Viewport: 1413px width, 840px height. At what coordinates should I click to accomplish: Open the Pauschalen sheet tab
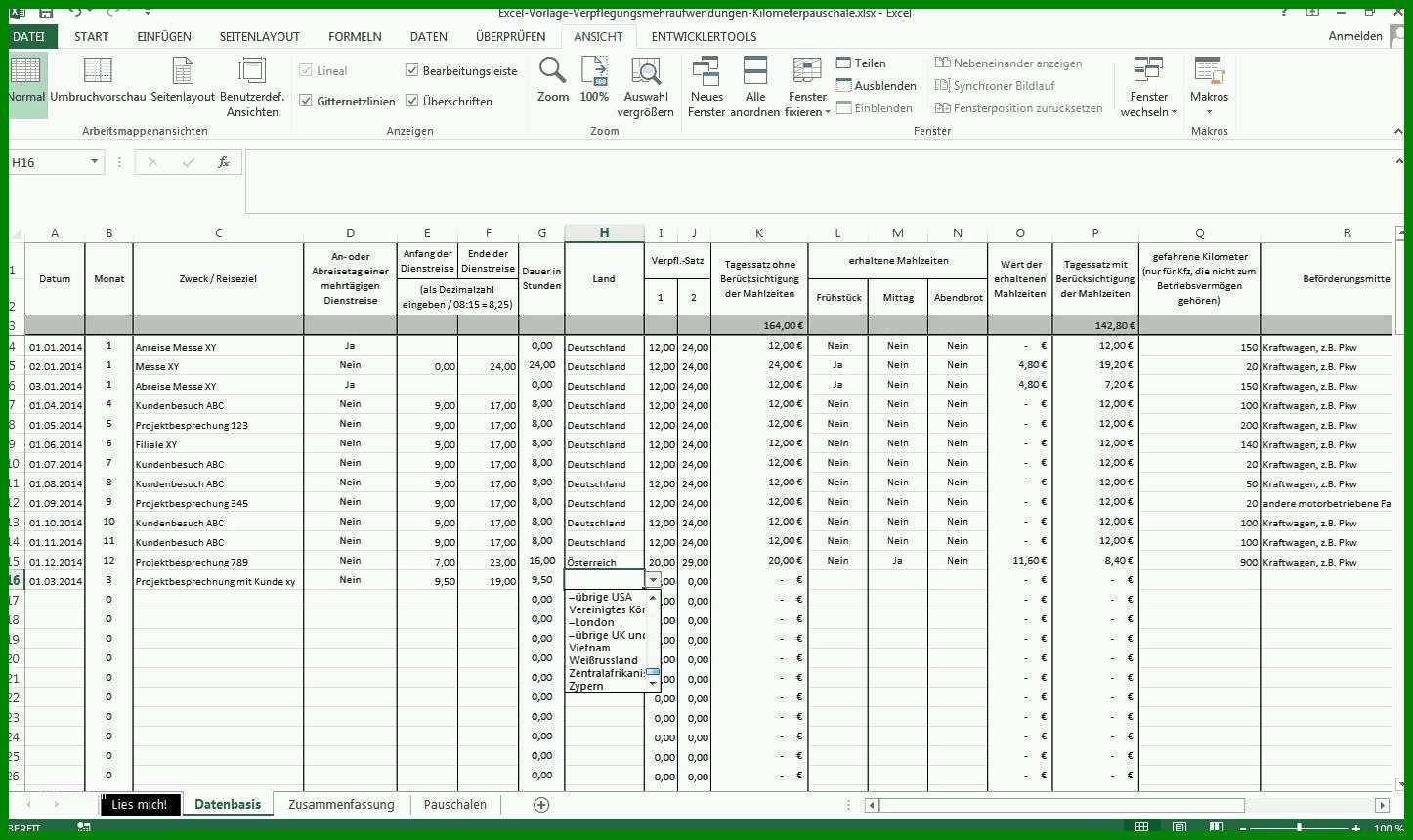(454, 805)
